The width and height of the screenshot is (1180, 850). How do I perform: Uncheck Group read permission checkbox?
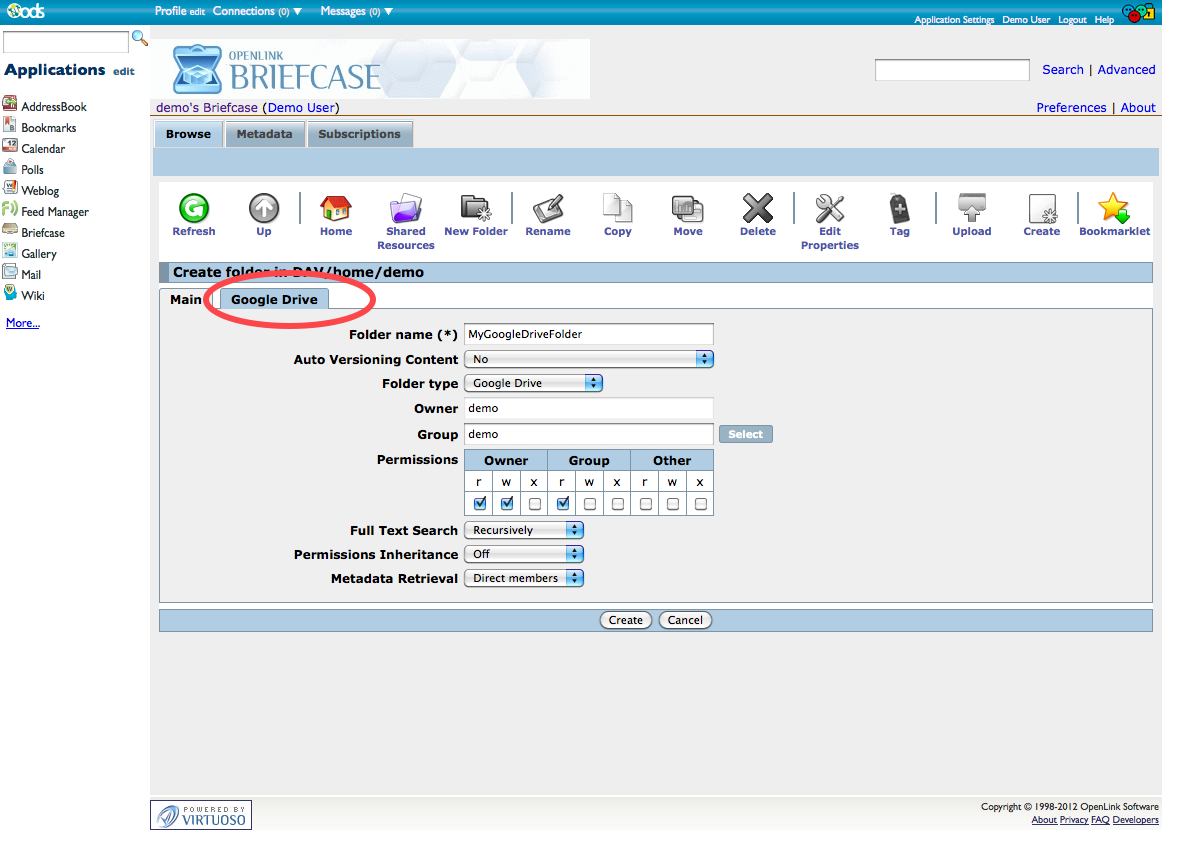pos(563,503)
